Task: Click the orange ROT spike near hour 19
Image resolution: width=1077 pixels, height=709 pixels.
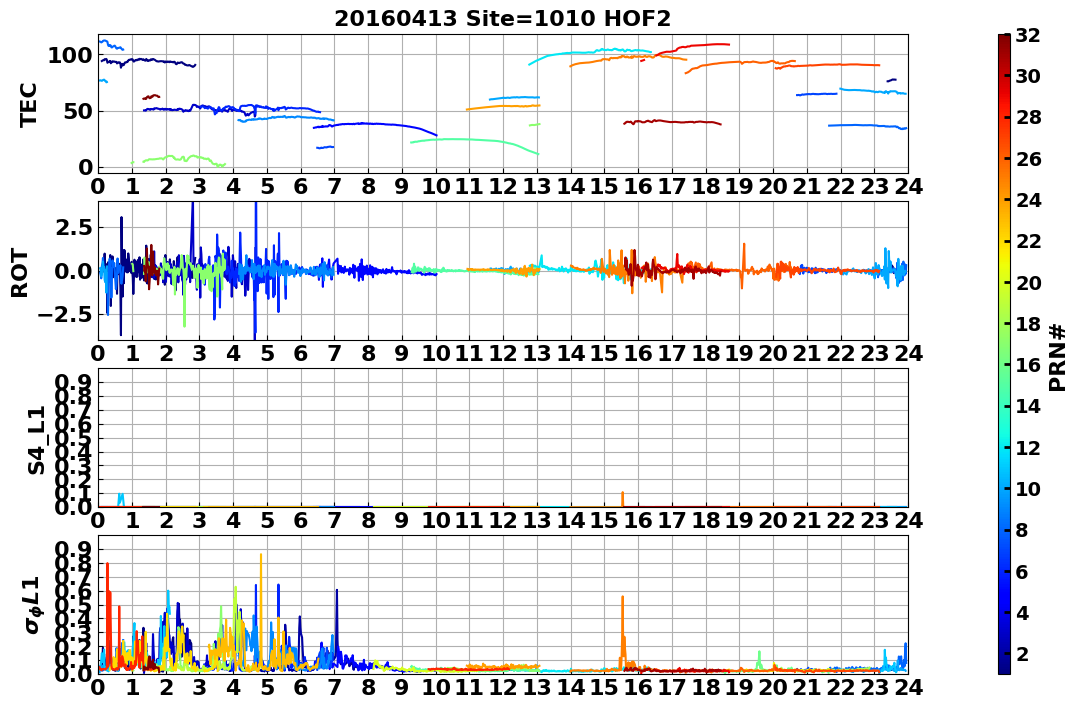Action: (744, 265)
